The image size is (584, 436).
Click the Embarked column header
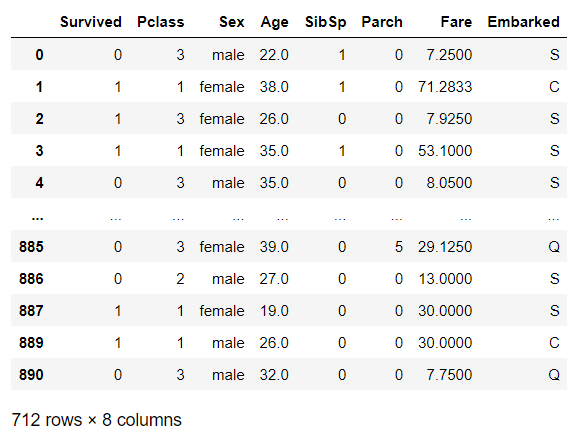tap(523, 22)
